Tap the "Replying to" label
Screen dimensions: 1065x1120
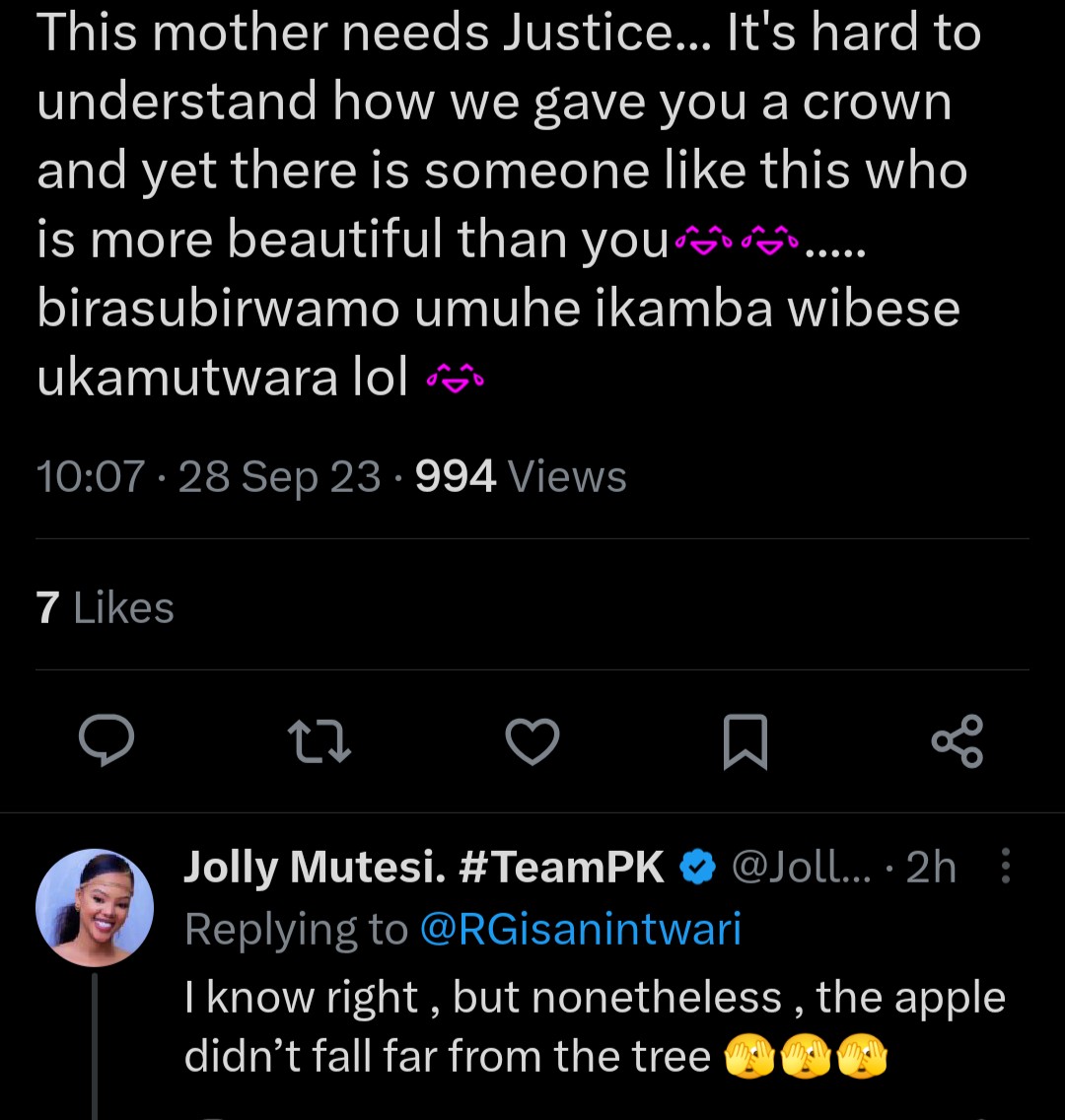tap(296, 930)
